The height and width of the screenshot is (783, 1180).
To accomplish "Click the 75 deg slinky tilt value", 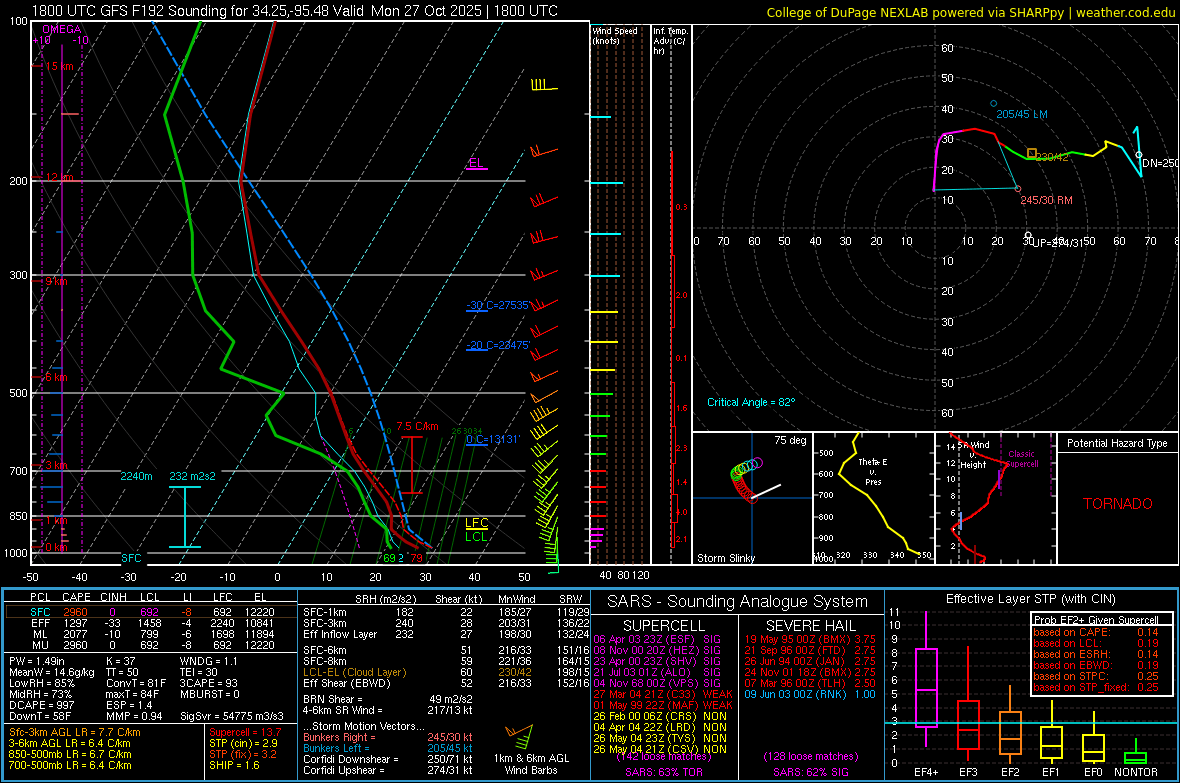I will pyautogui.click(x=790, y=440).
